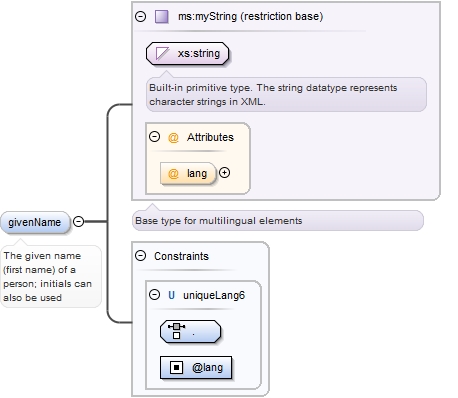Collapse the givenName element node

[78, 221]
